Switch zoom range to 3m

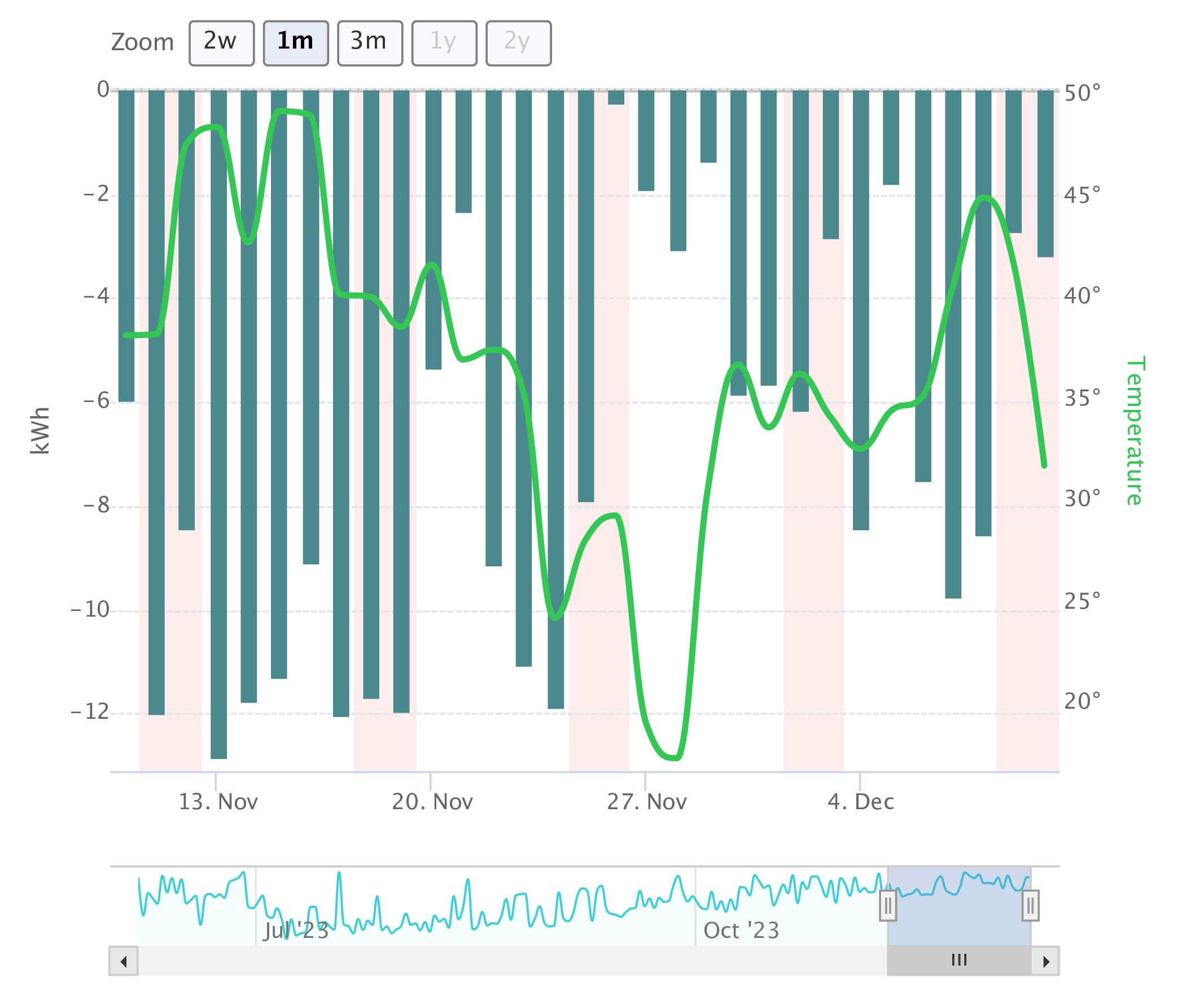pos(370,43)
